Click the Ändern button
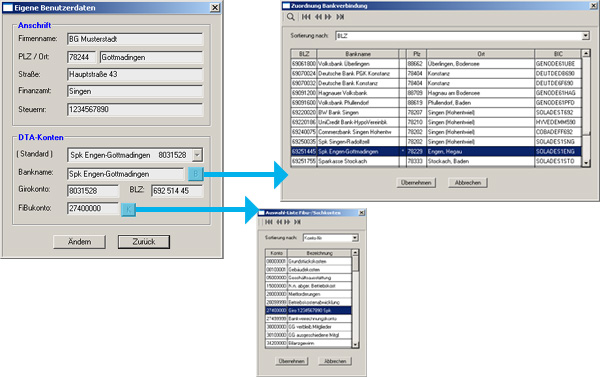Image resolution: width=600 pixels, height=377 pixels. pyautogui.click(x=79, y=242)
